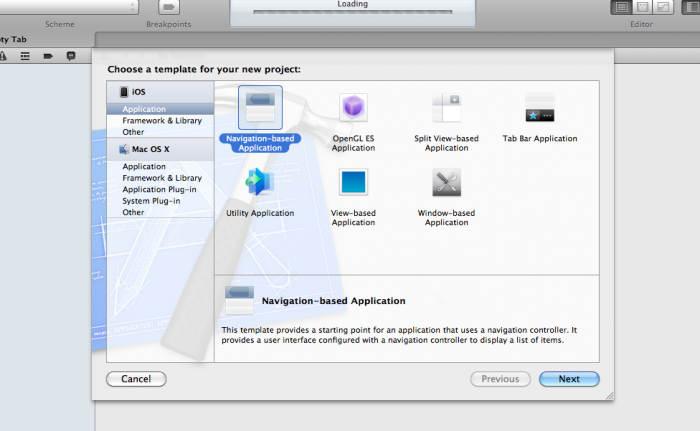The width and height of the screenshot is (700, 431).
Task: Click the Navigation-based Application icon in description pane
Action: (239, 301)
